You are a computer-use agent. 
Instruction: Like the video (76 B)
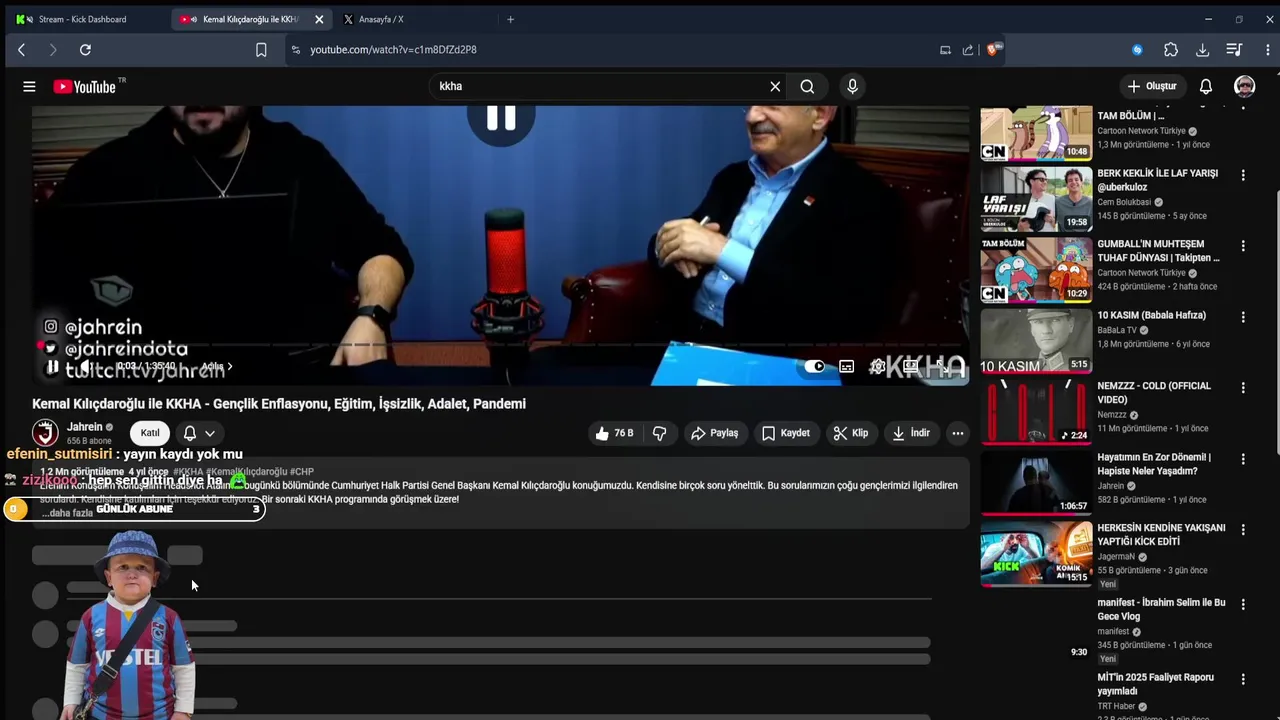point(614,433)
